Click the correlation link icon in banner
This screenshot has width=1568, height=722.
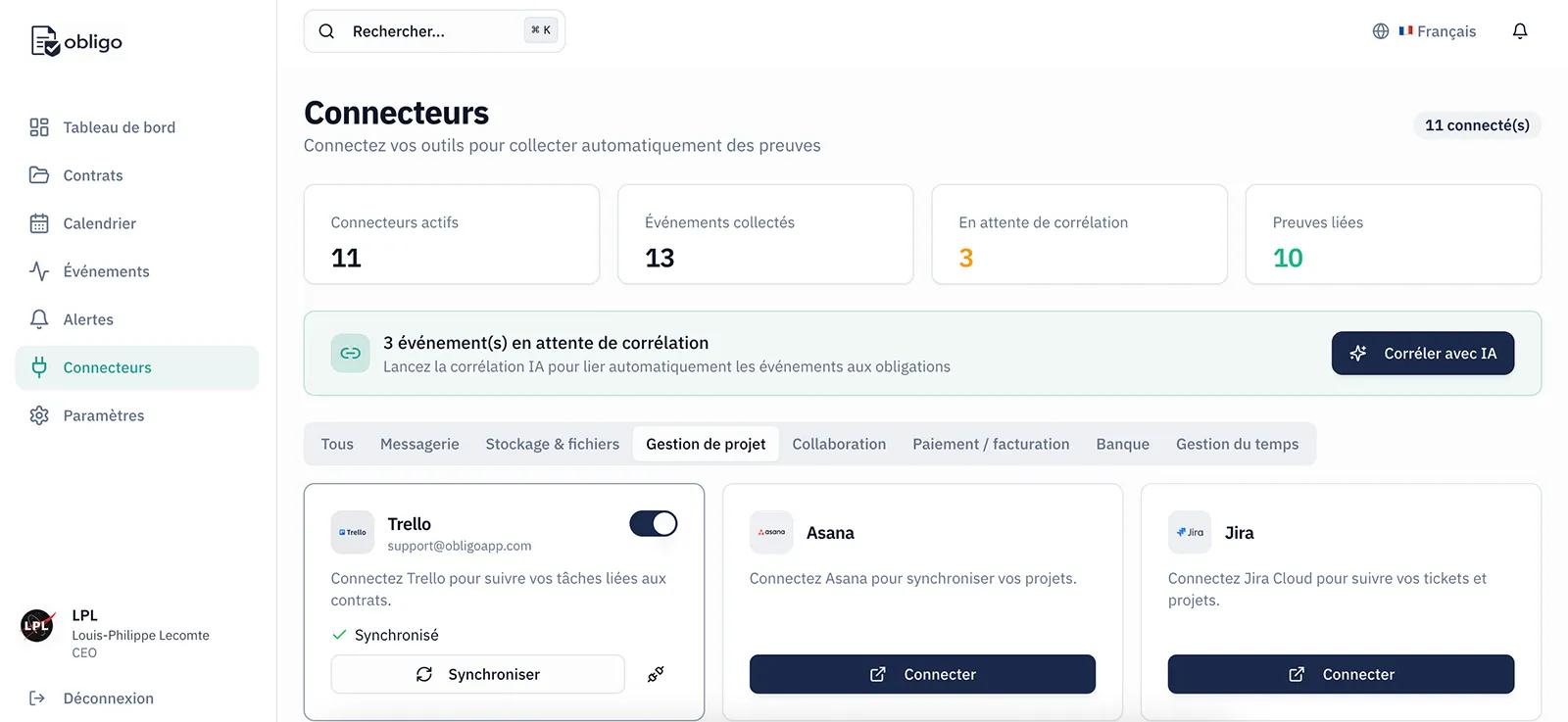click(x=351, y=354)
